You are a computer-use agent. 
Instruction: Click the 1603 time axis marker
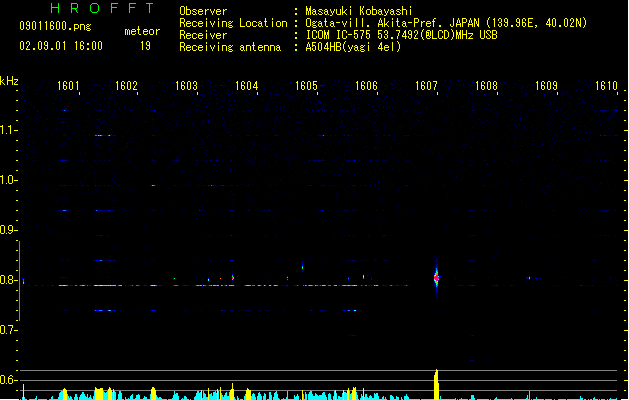[187, 86]
